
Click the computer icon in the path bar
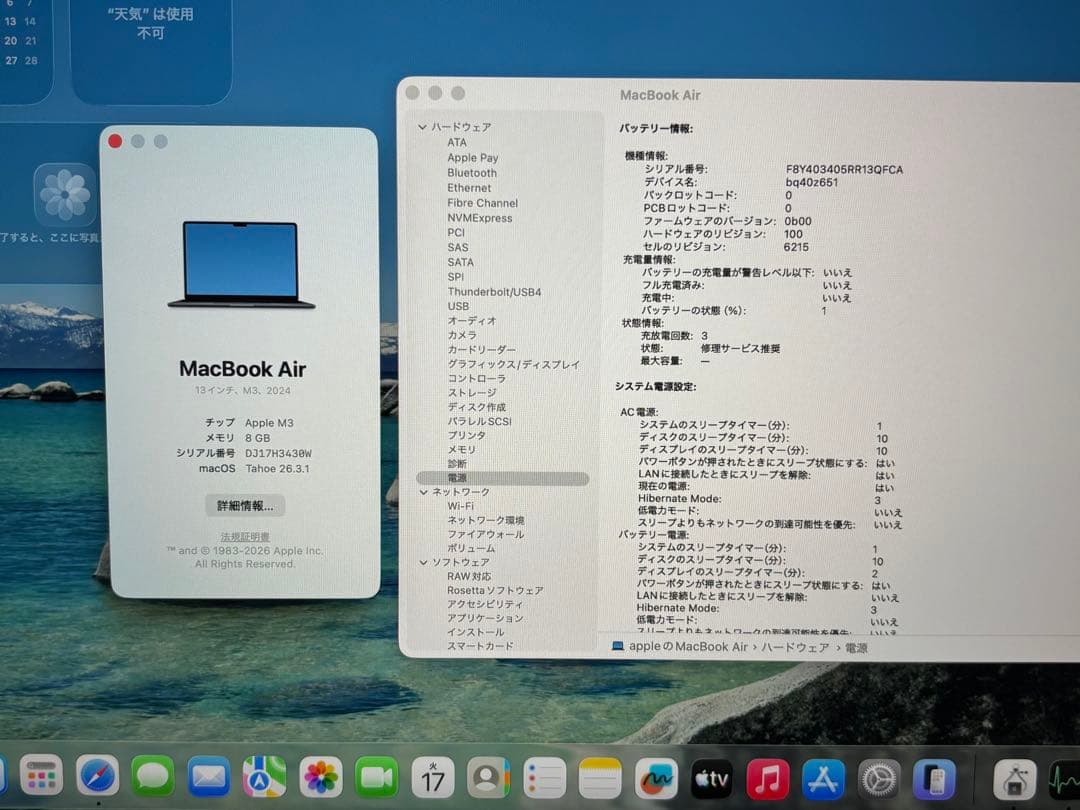[618, 646]
